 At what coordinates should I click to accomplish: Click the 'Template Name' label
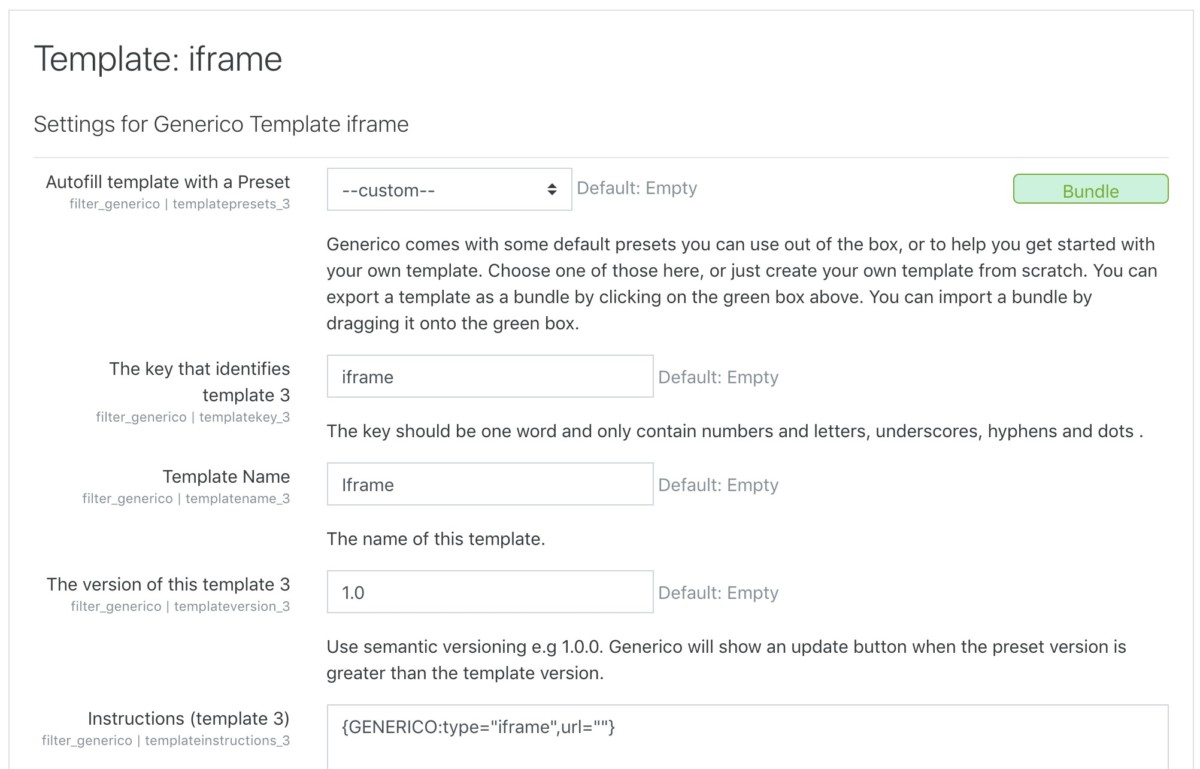(x=226, y=477)
